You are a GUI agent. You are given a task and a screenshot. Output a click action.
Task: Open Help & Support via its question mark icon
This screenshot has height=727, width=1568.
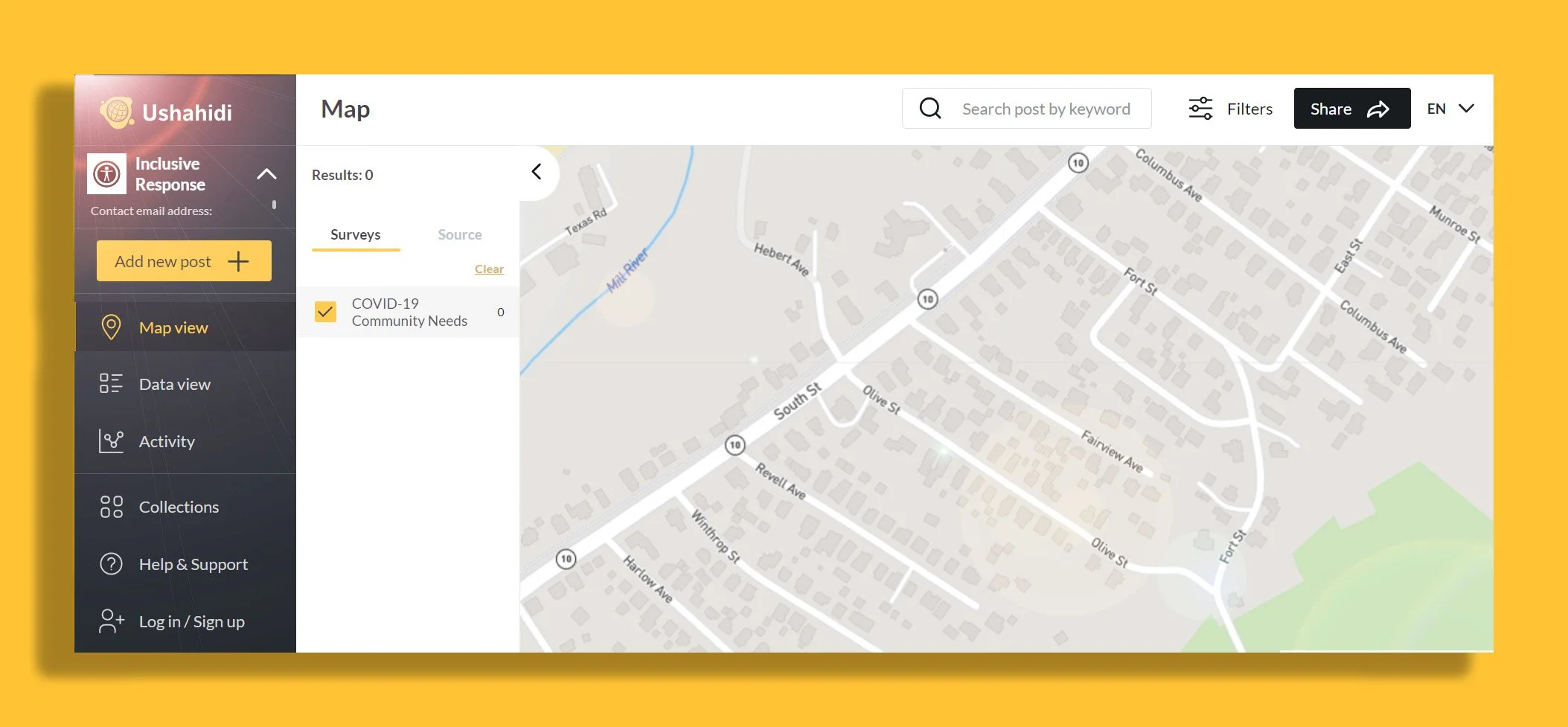(110, 564)
